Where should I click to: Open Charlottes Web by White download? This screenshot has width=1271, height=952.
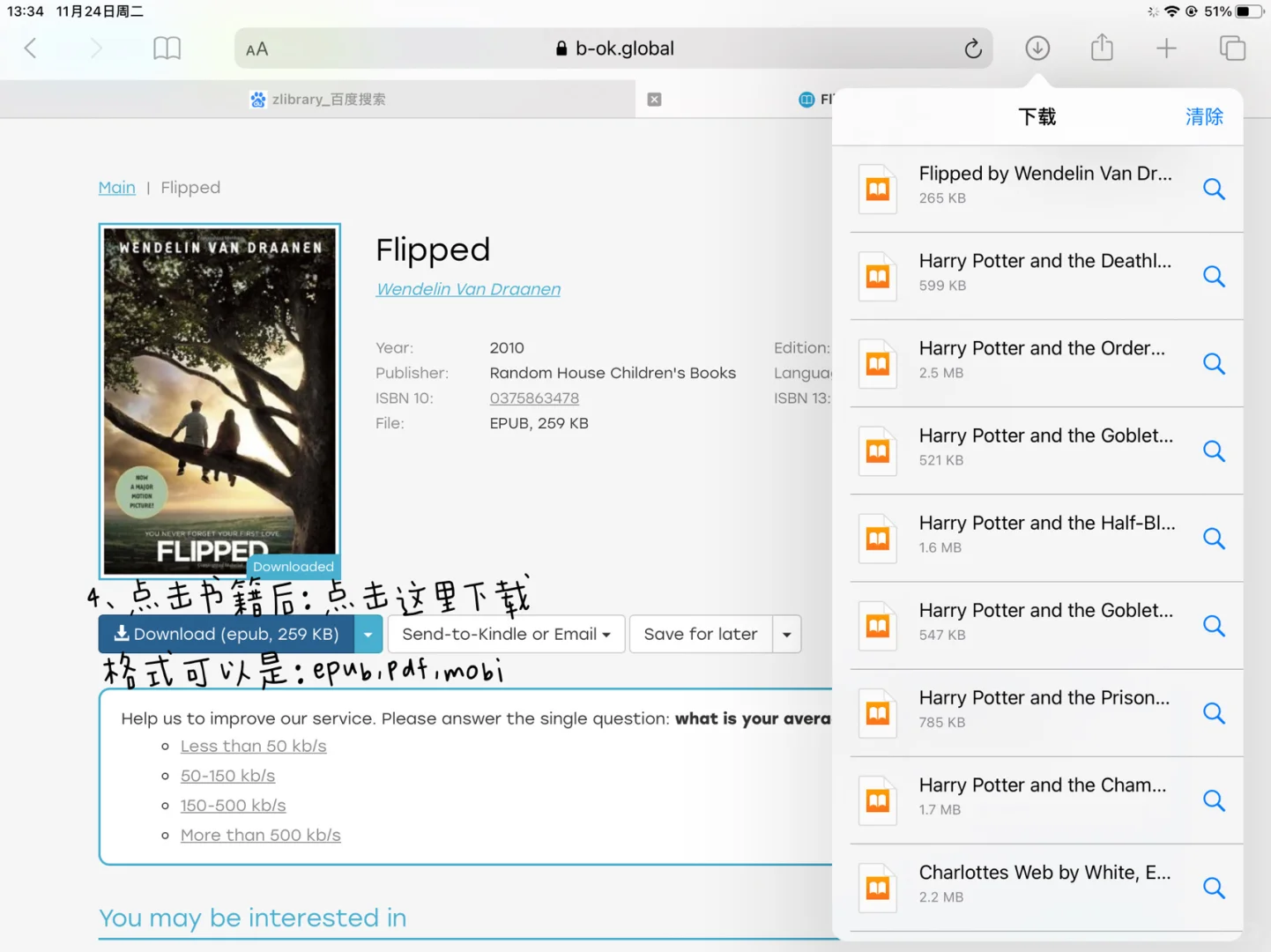1046,887
